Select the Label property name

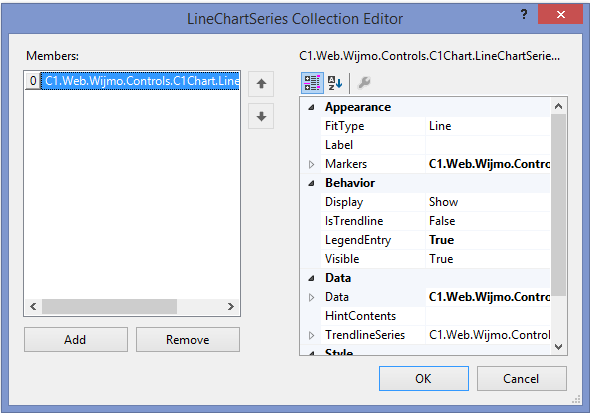tap(339, 145)
